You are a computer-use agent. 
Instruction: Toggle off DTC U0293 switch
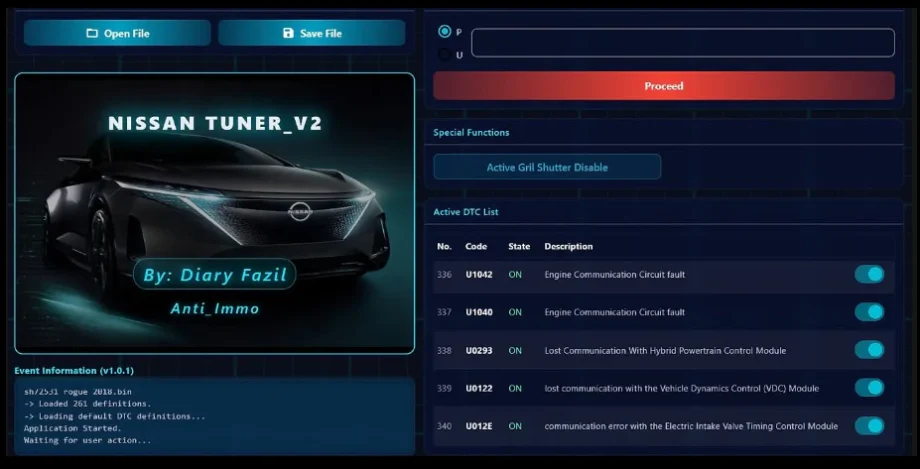[869, 350]
